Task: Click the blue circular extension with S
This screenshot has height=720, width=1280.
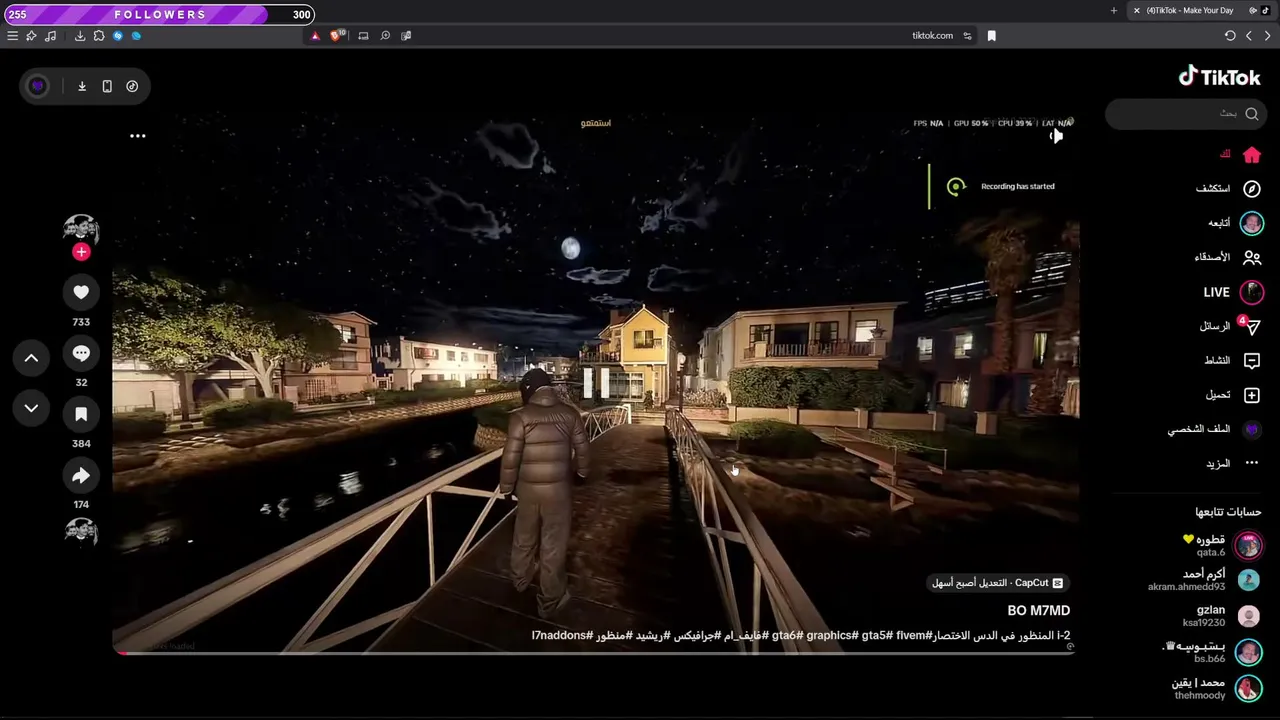Action: pos(118,36)
